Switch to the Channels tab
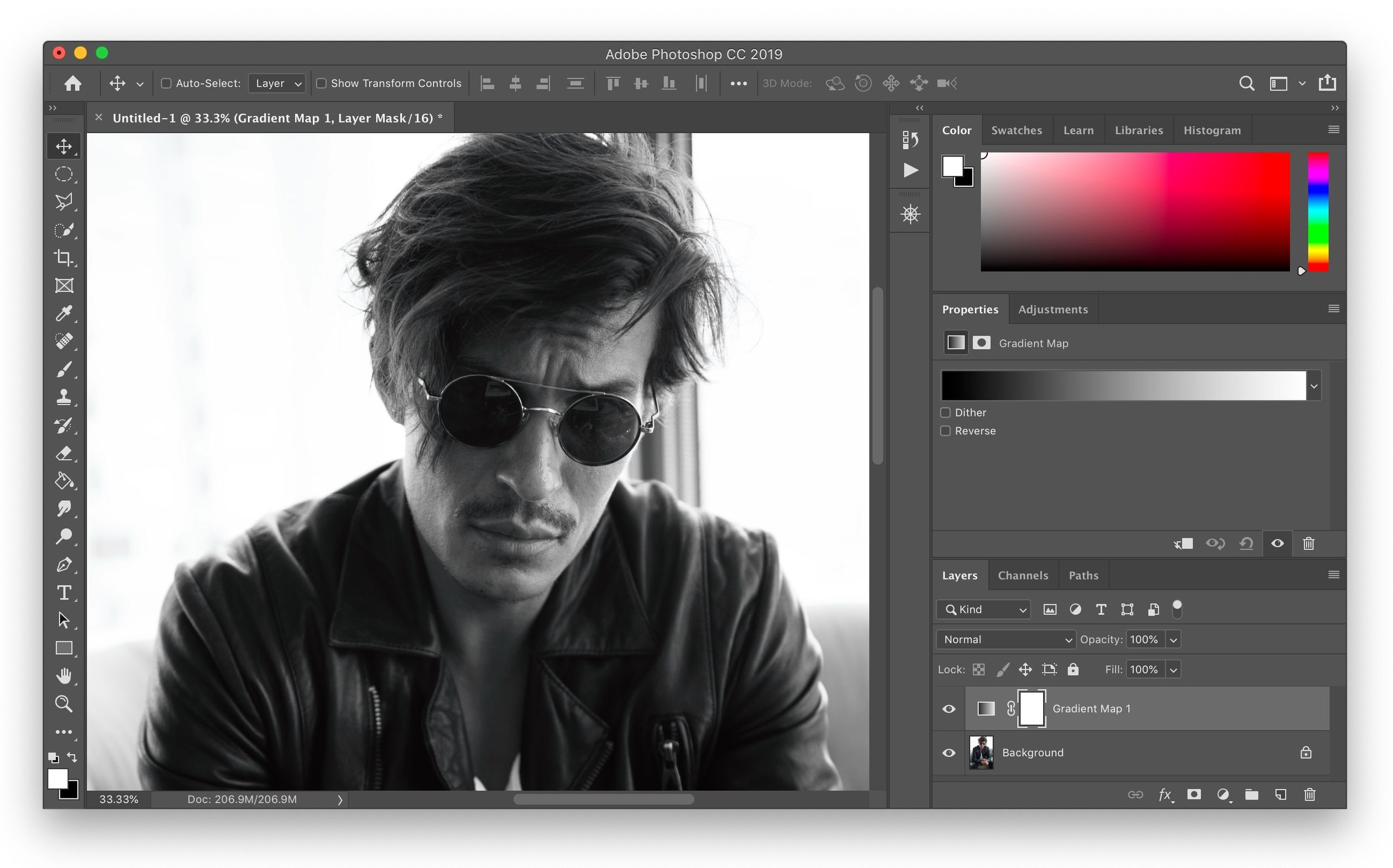 [x=1023, y=575]
